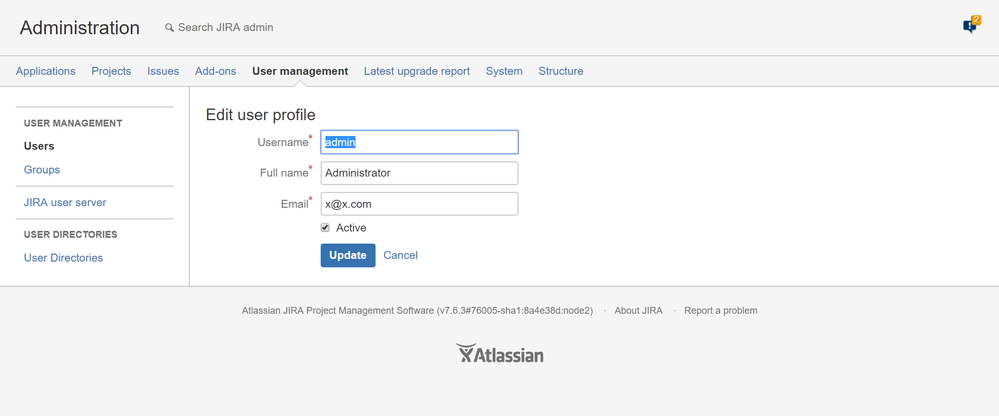Click the Atlassian logo in footer
The height and width of the screenshot is (416, 999).
(500, 354)
